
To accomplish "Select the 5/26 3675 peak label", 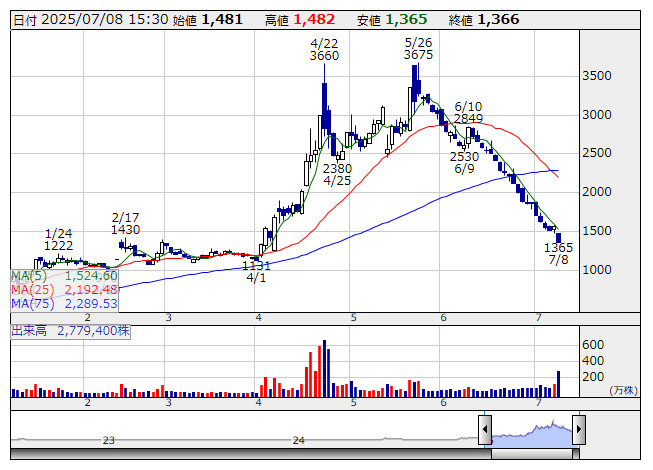I will coord(419,49).
